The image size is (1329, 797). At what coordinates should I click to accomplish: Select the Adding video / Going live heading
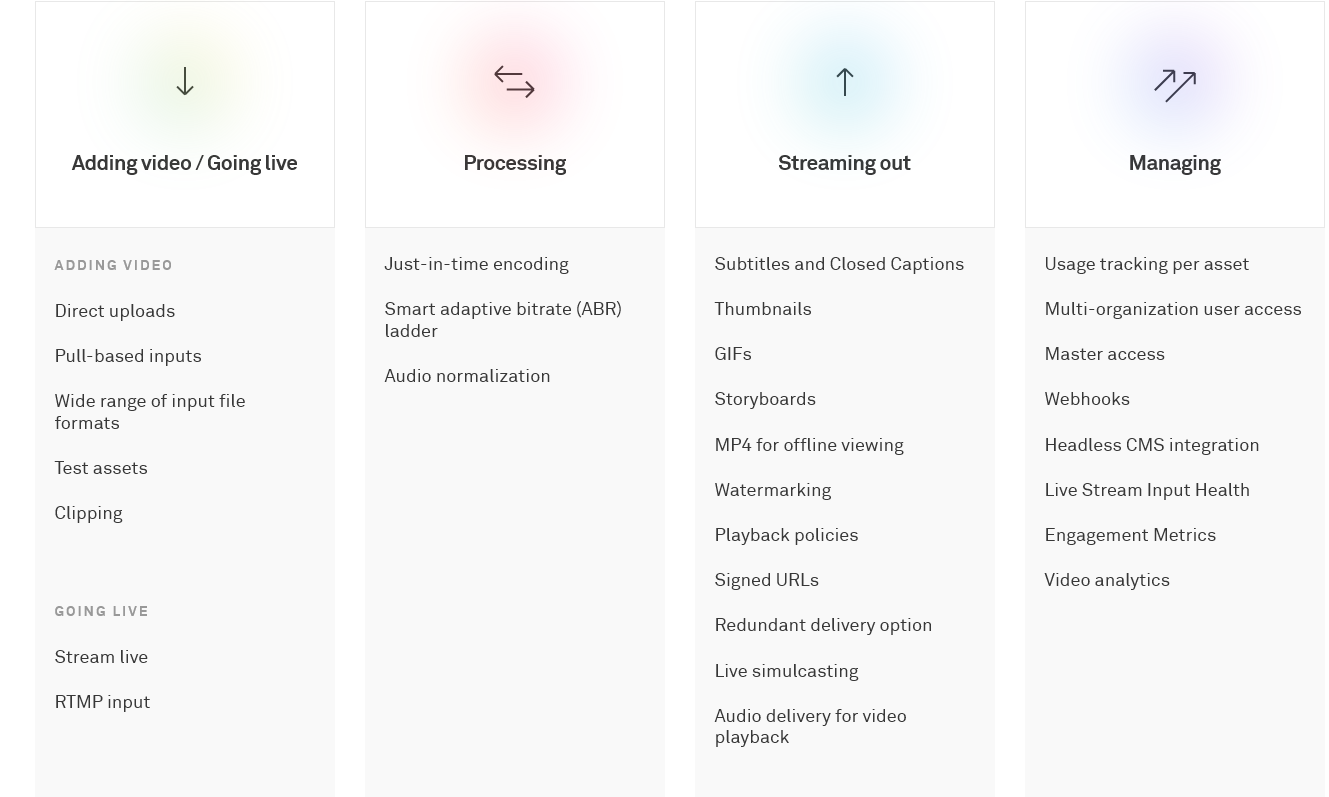point(184,163)
